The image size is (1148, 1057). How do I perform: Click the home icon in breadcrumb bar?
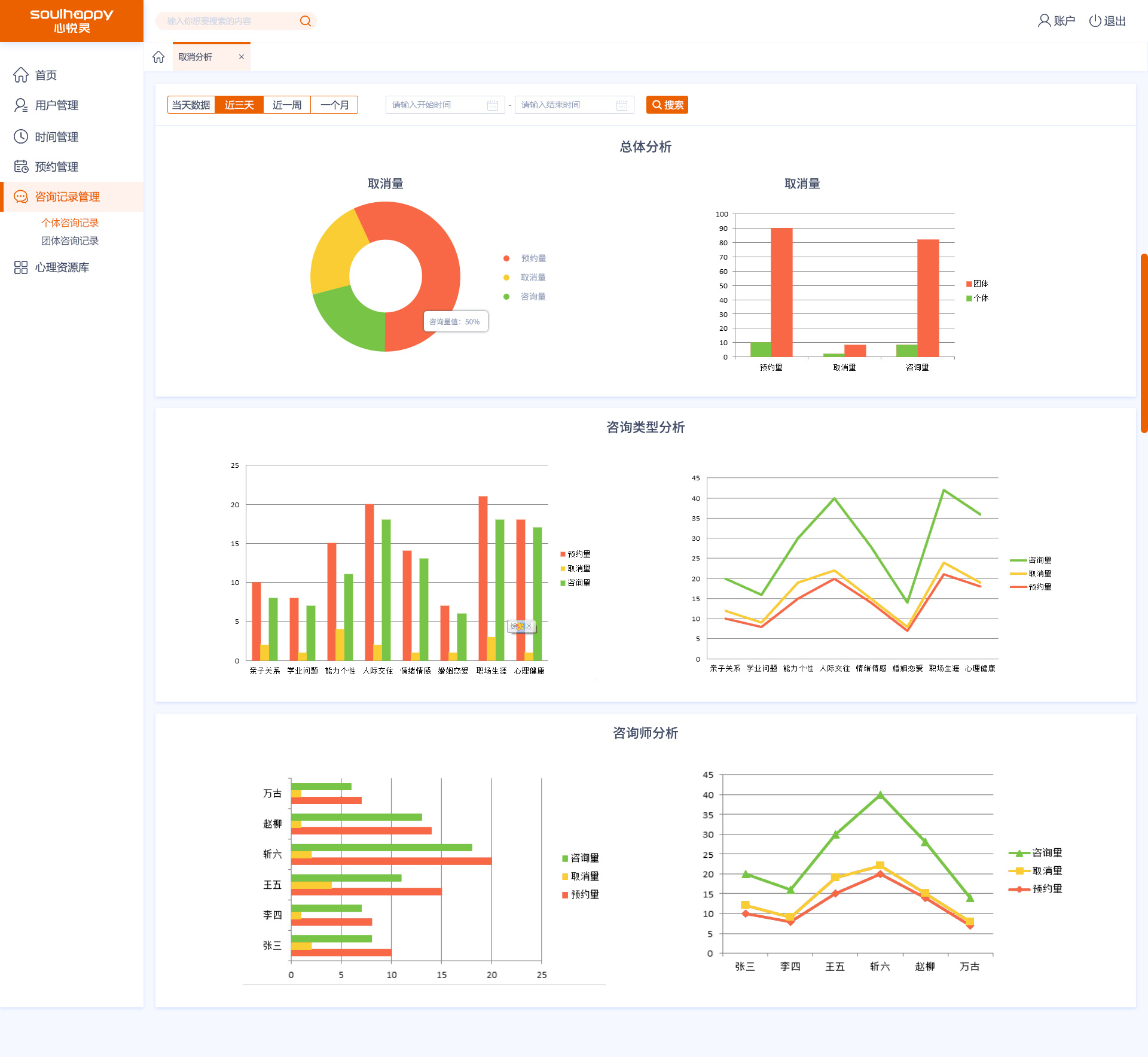(x=158, y=57)
